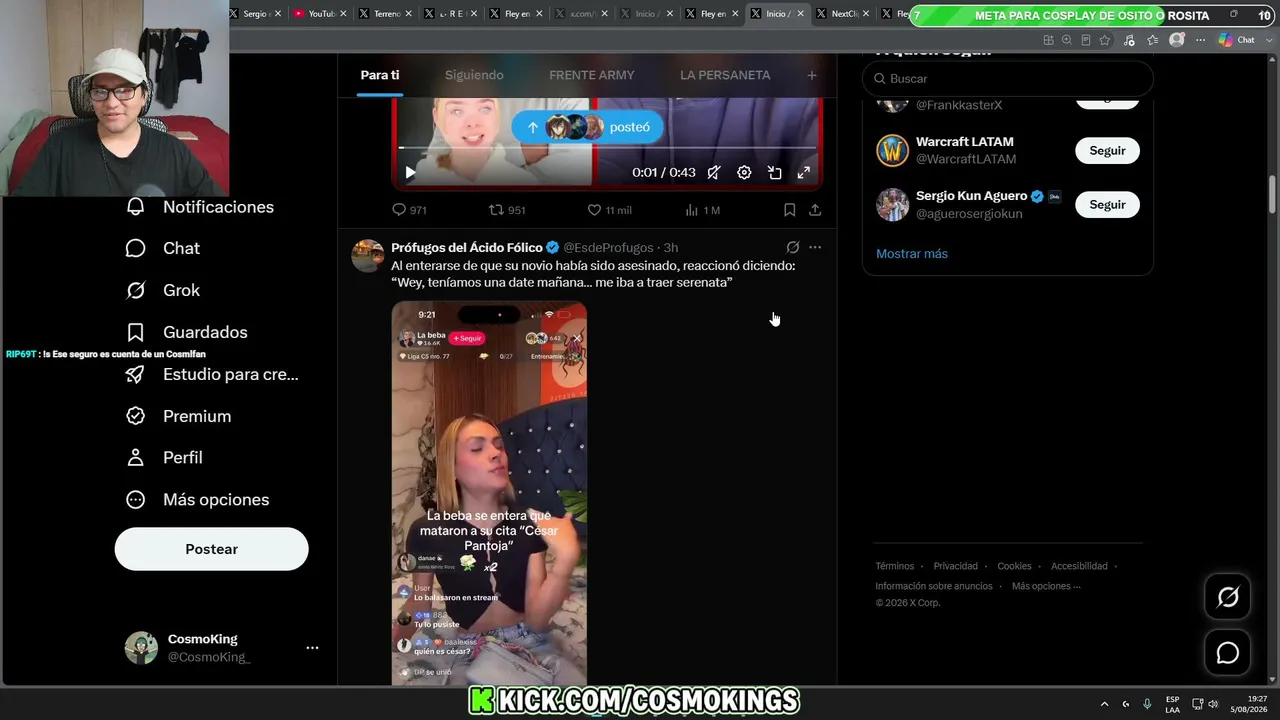The width and height of the screenshot is (1280, 720).
Task: Open Windows network icon in tray
Action: coord(1198,704)
